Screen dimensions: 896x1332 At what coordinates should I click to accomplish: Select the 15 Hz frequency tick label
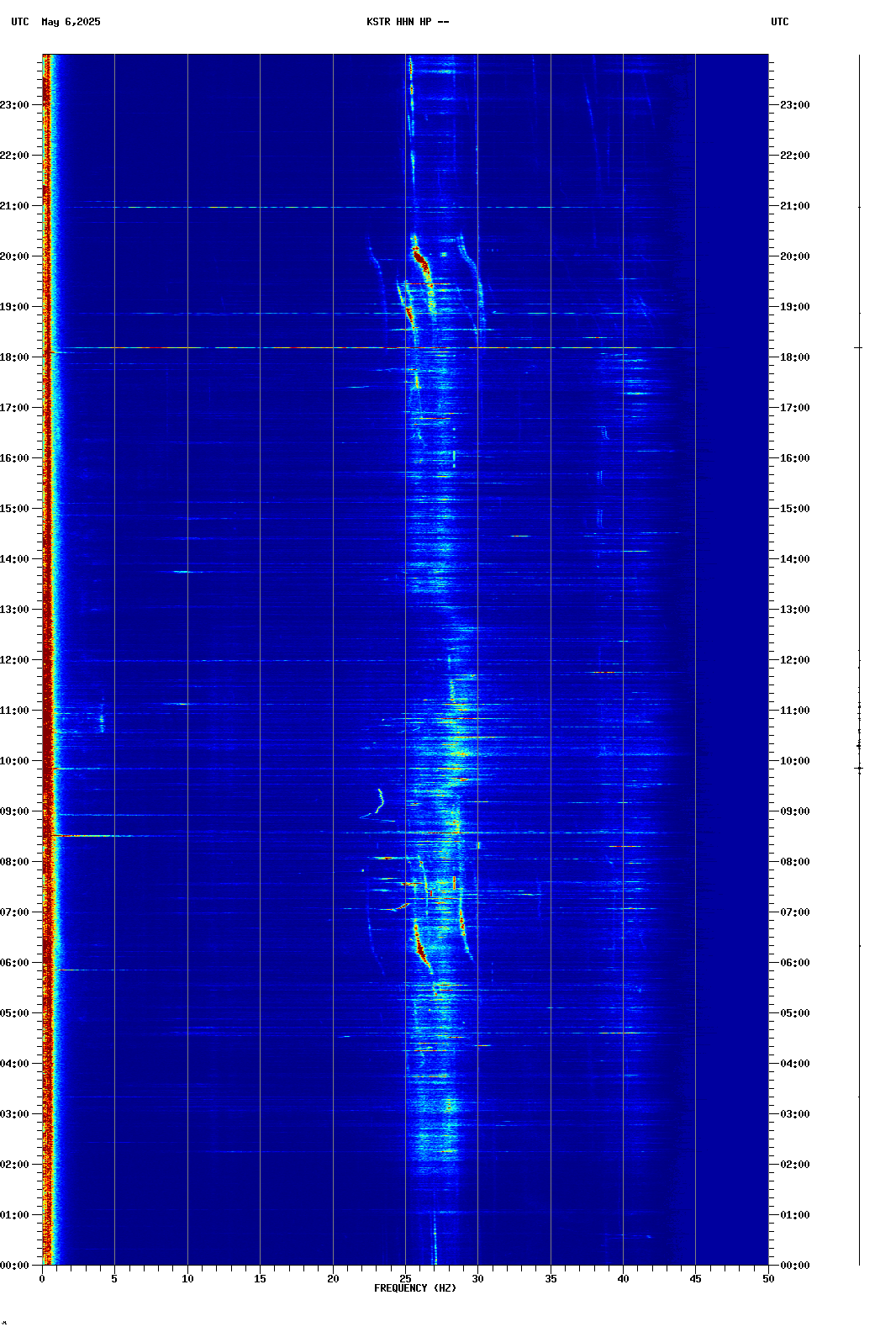[x=260, y=1279]
